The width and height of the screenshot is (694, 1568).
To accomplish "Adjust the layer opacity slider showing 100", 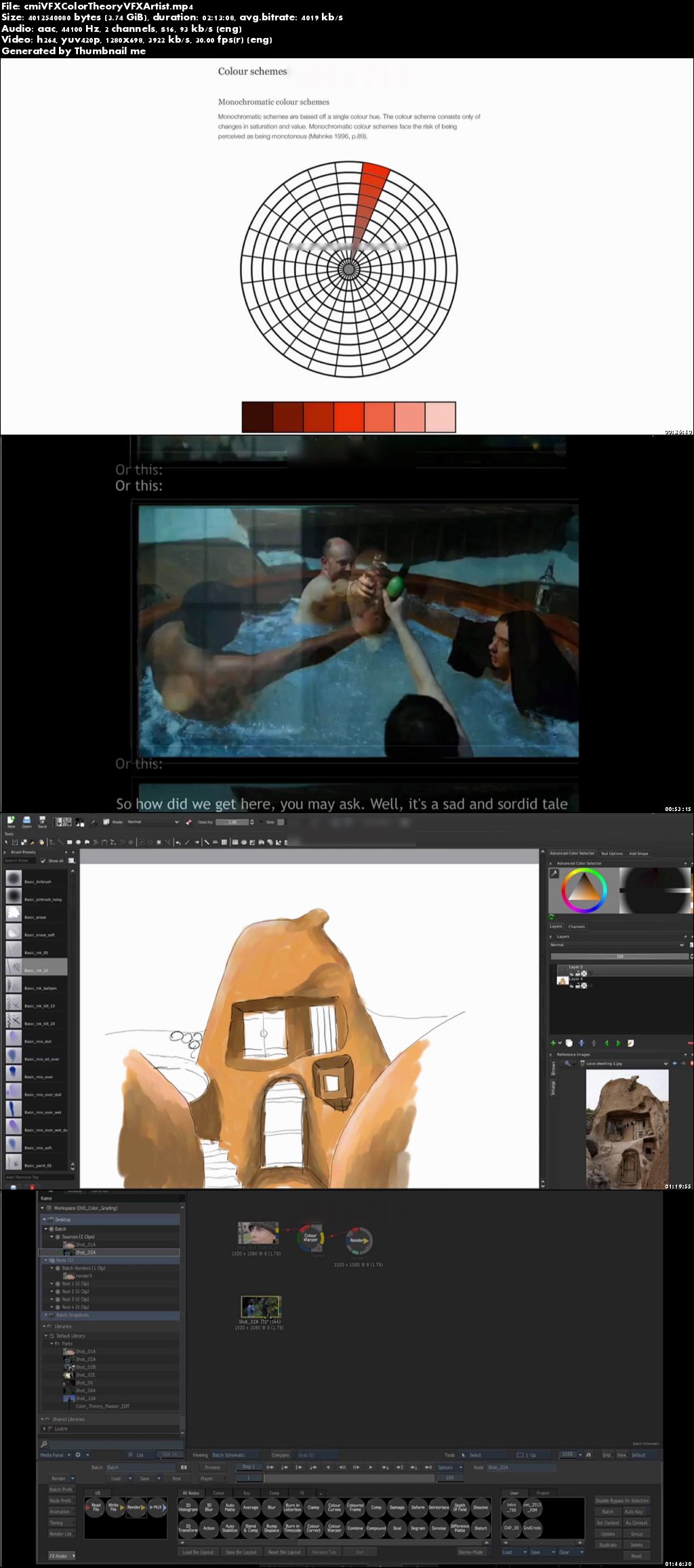I will (619, 956).
